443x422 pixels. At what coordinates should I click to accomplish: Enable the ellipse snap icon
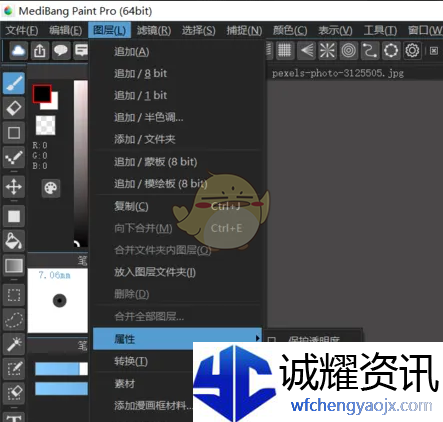[391, 51]
